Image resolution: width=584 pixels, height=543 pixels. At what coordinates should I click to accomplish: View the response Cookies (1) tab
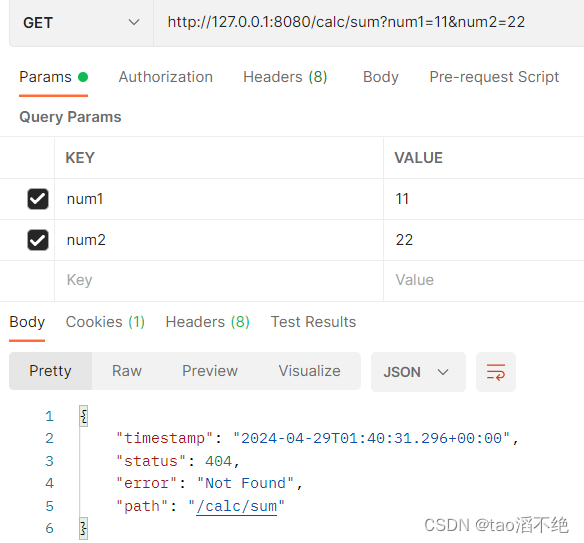[x=105, y=322]
